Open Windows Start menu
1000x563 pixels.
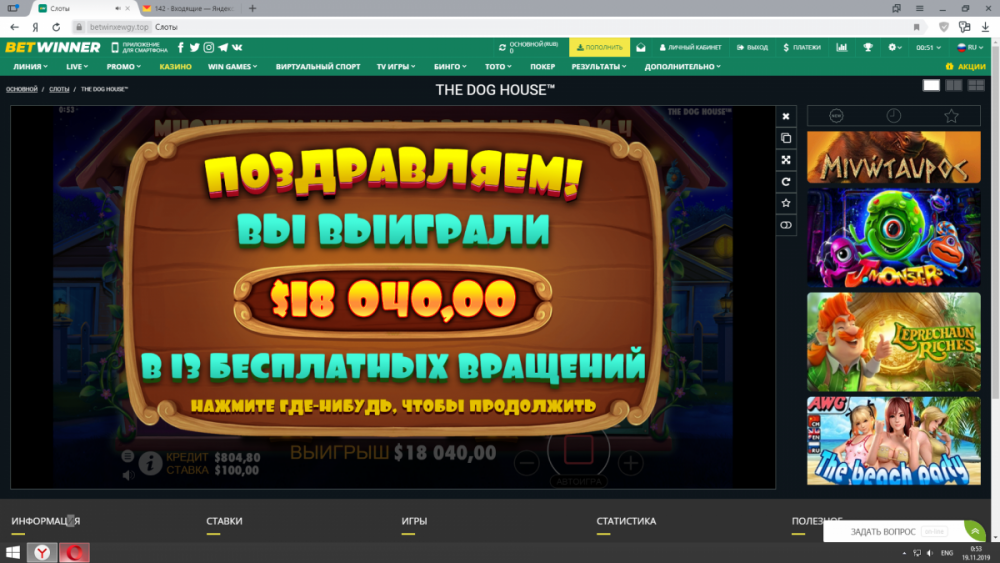click(x=13, y=552)
